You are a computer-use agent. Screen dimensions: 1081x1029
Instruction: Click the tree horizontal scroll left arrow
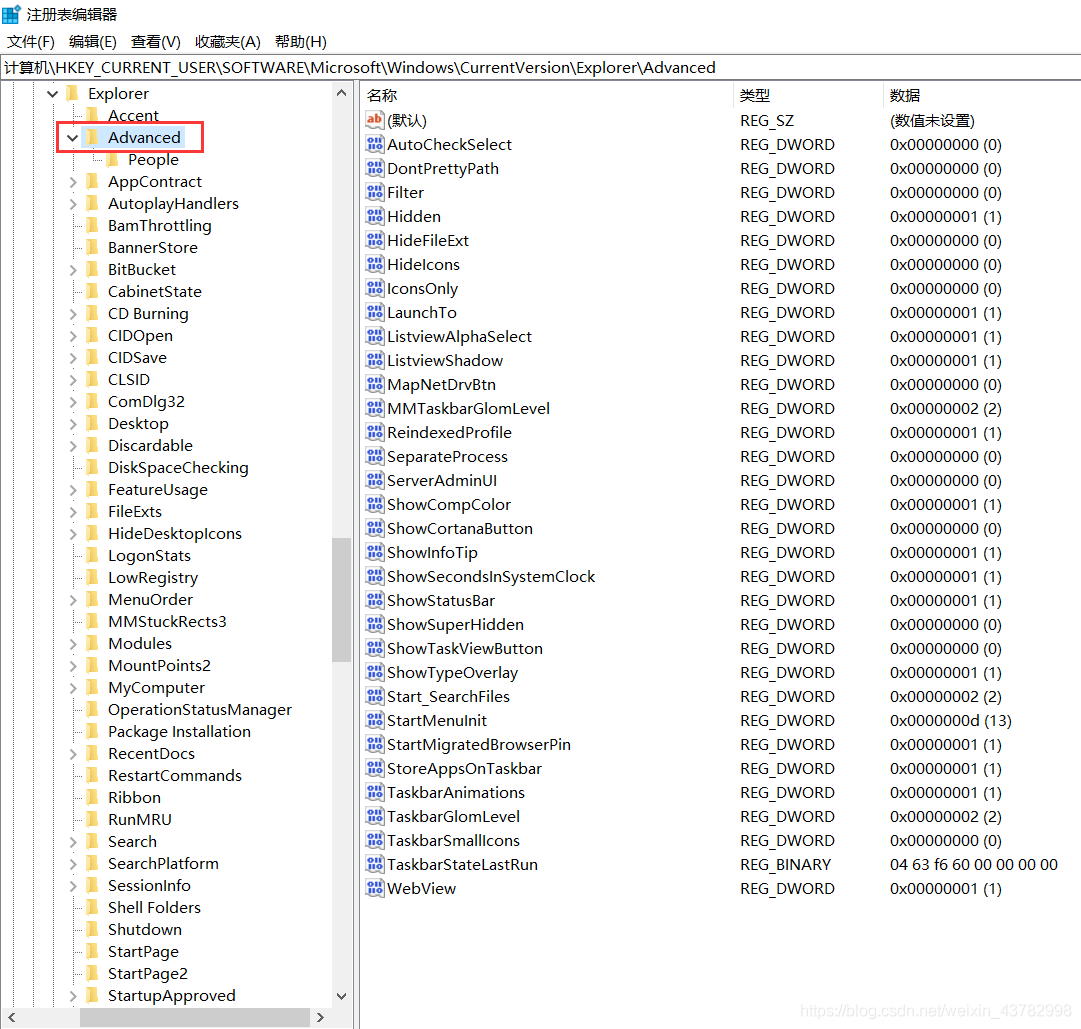point(12,1017)
